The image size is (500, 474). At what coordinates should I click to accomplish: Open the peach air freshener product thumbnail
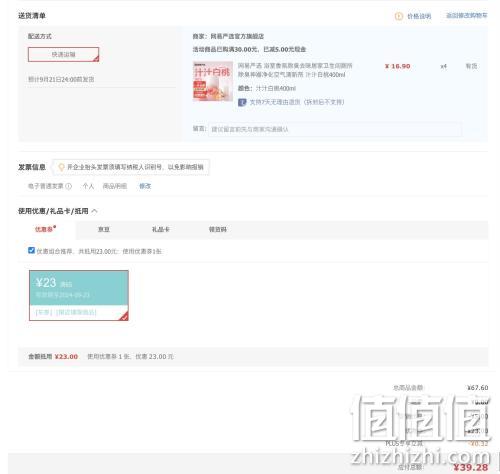point(213,81)
